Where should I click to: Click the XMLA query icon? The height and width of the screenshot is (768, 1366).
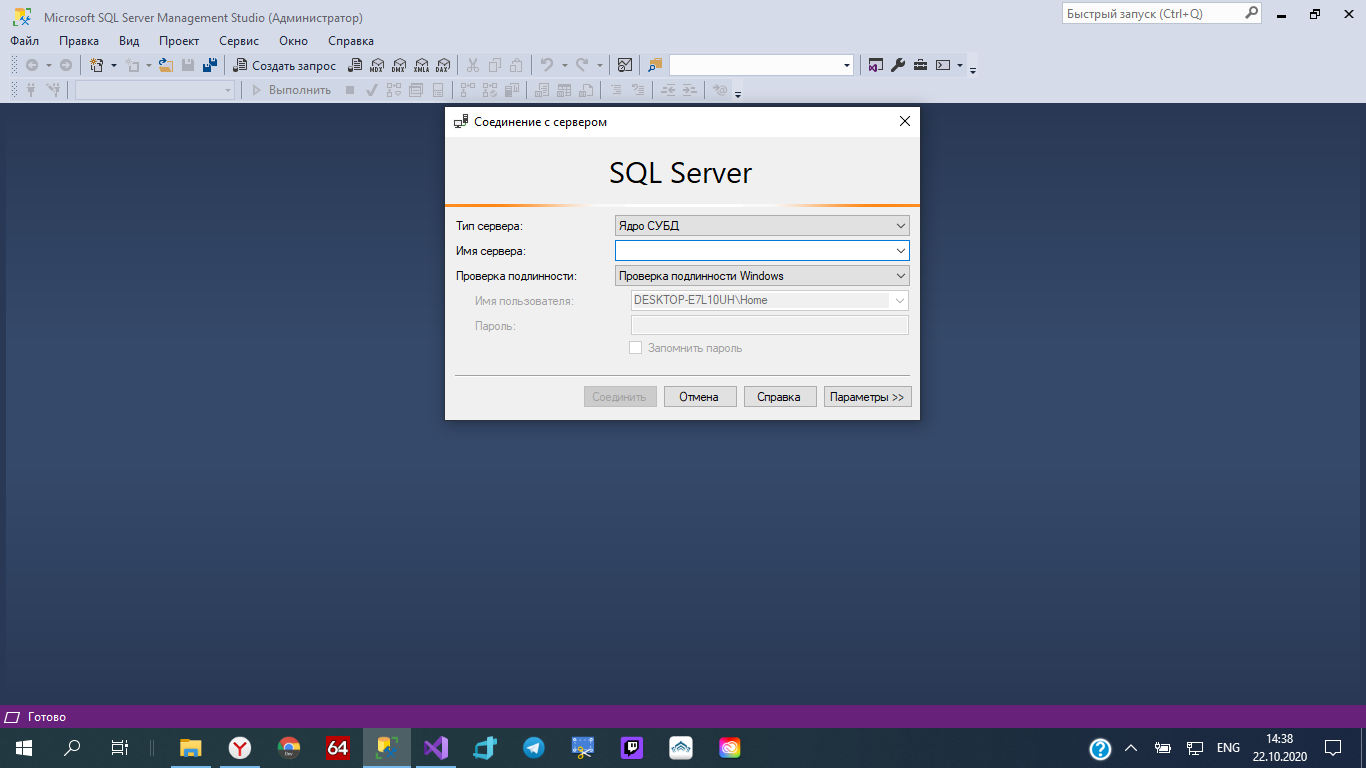tap(421, 65)
